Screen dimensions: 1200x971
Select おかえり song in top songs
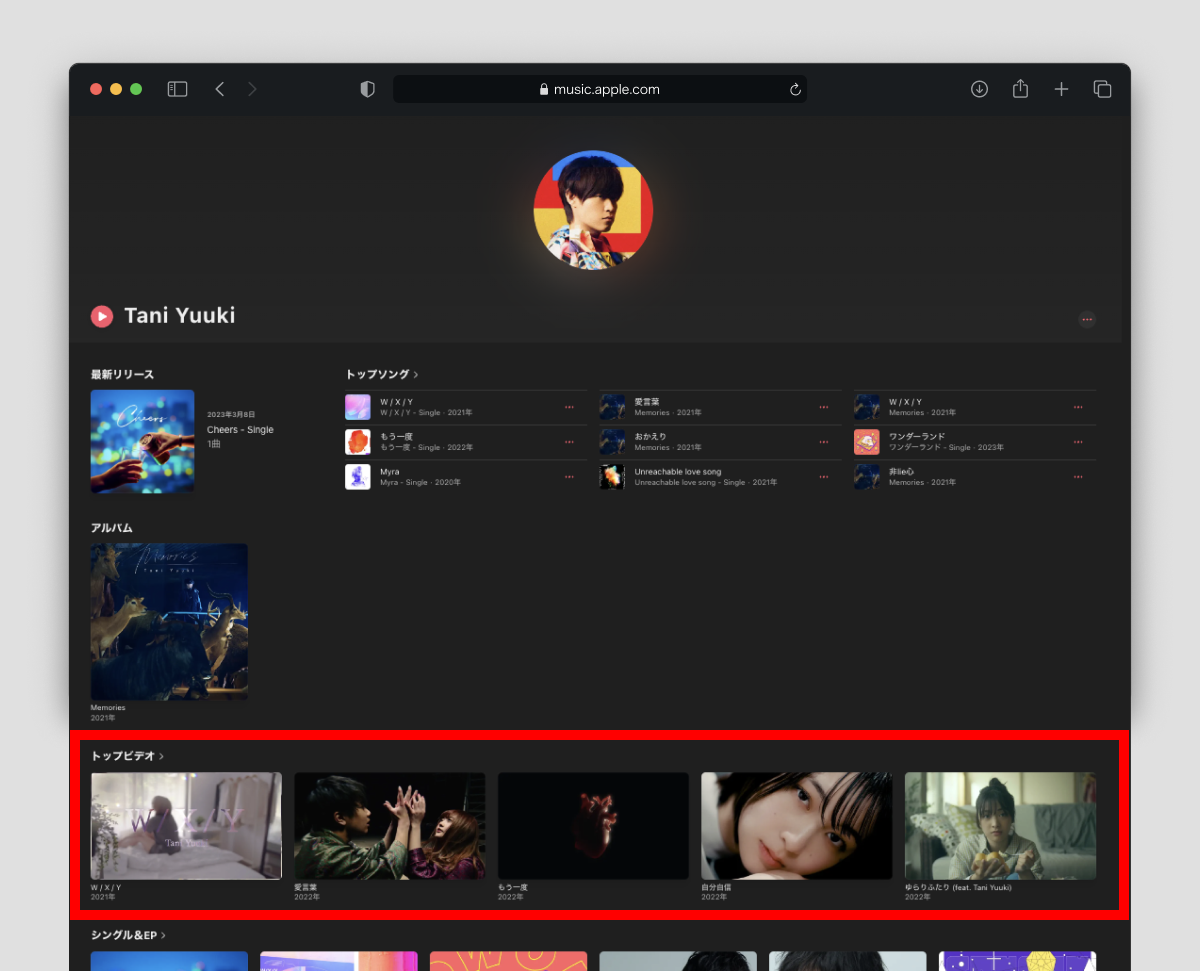click(650, 437)
